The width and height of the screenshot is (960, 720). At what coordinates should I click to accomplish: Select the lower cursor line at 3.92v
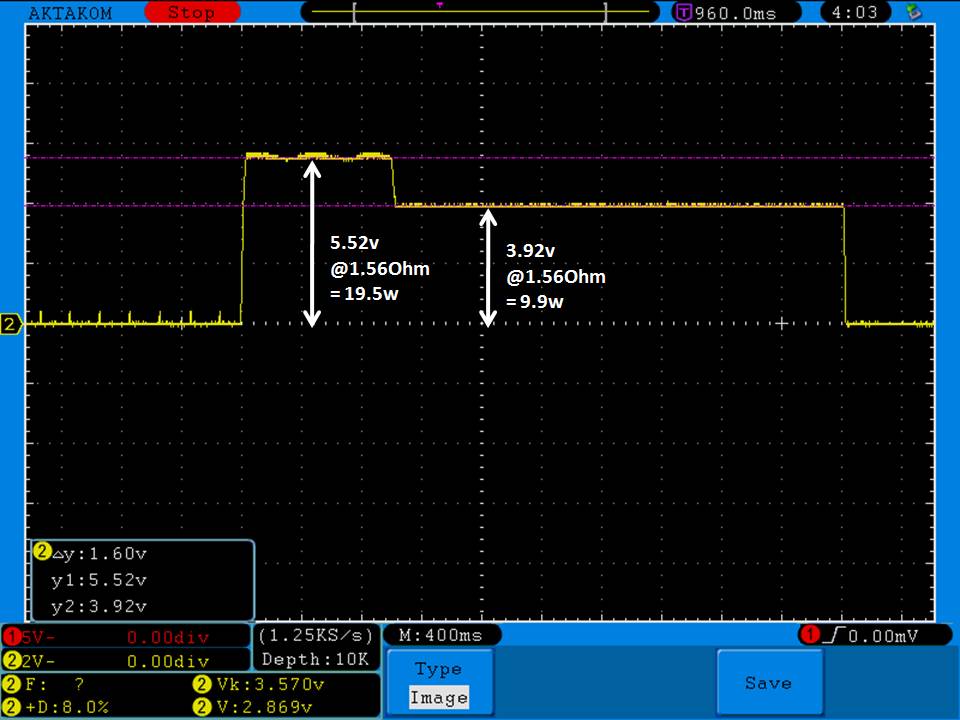coord(650,205)
